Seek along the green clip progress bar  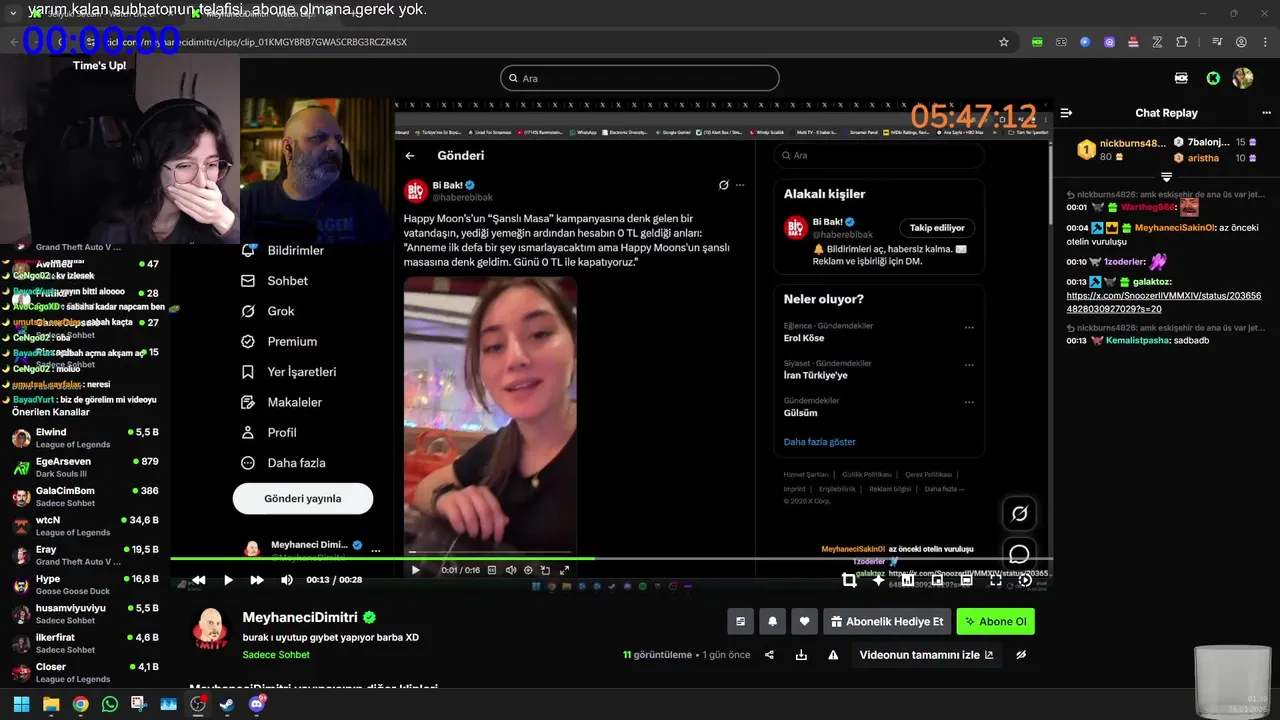[611, 558]
